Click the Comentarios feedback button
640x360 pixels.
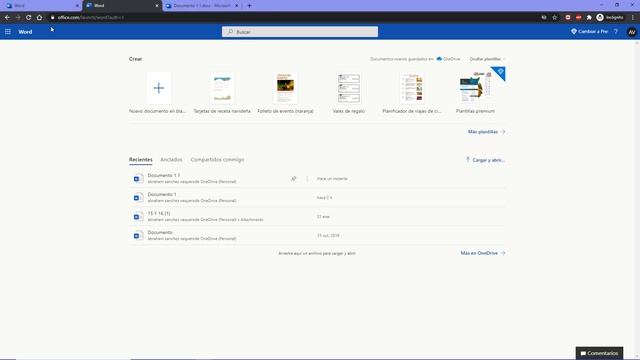[x=599, y=353]
